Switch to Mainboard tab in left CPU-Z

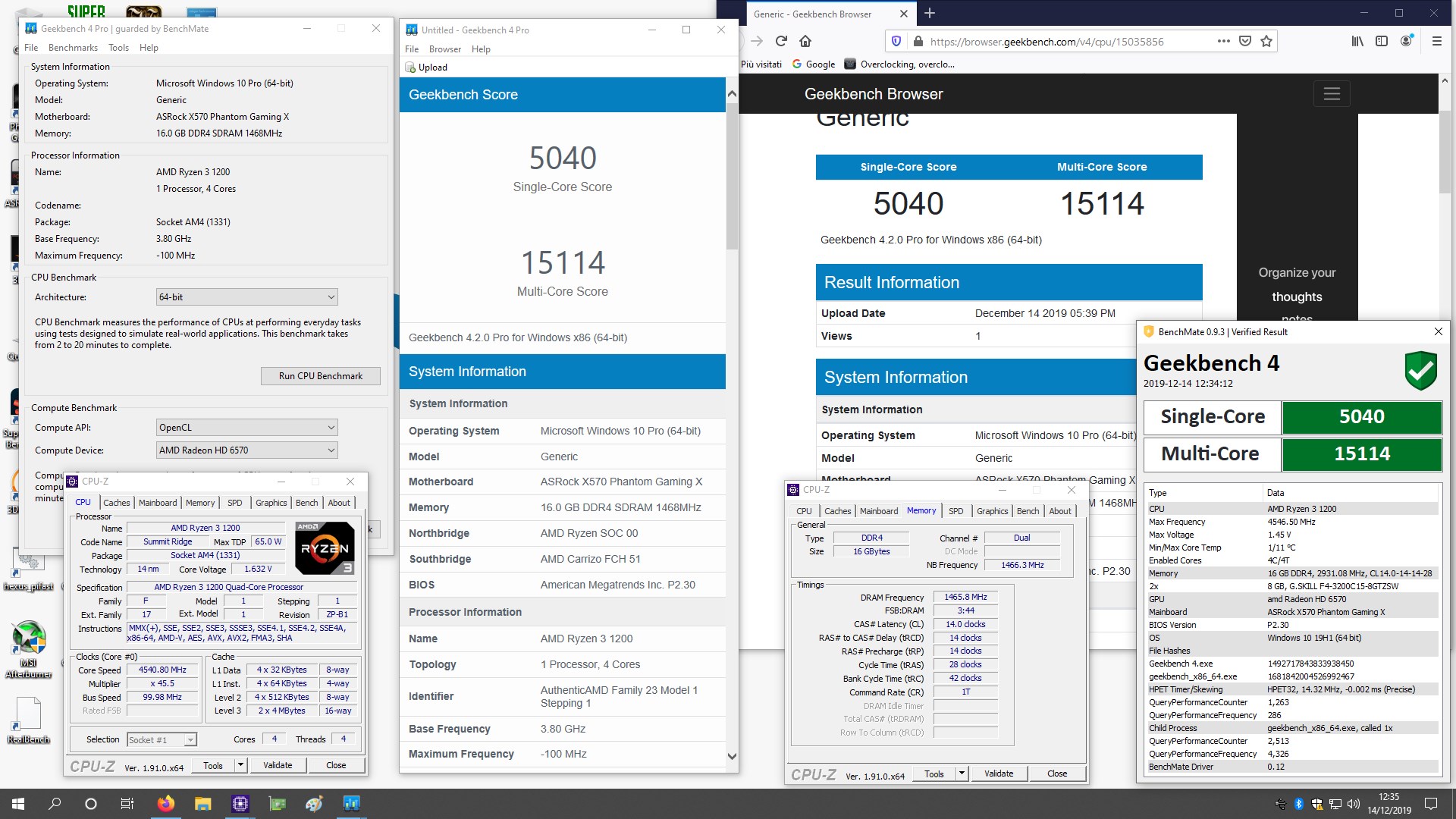point(158,503)
